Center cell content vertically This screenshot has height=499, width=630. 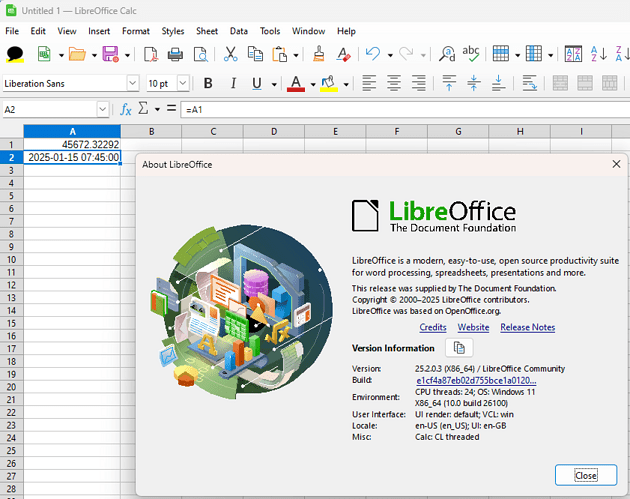(474, 83)
